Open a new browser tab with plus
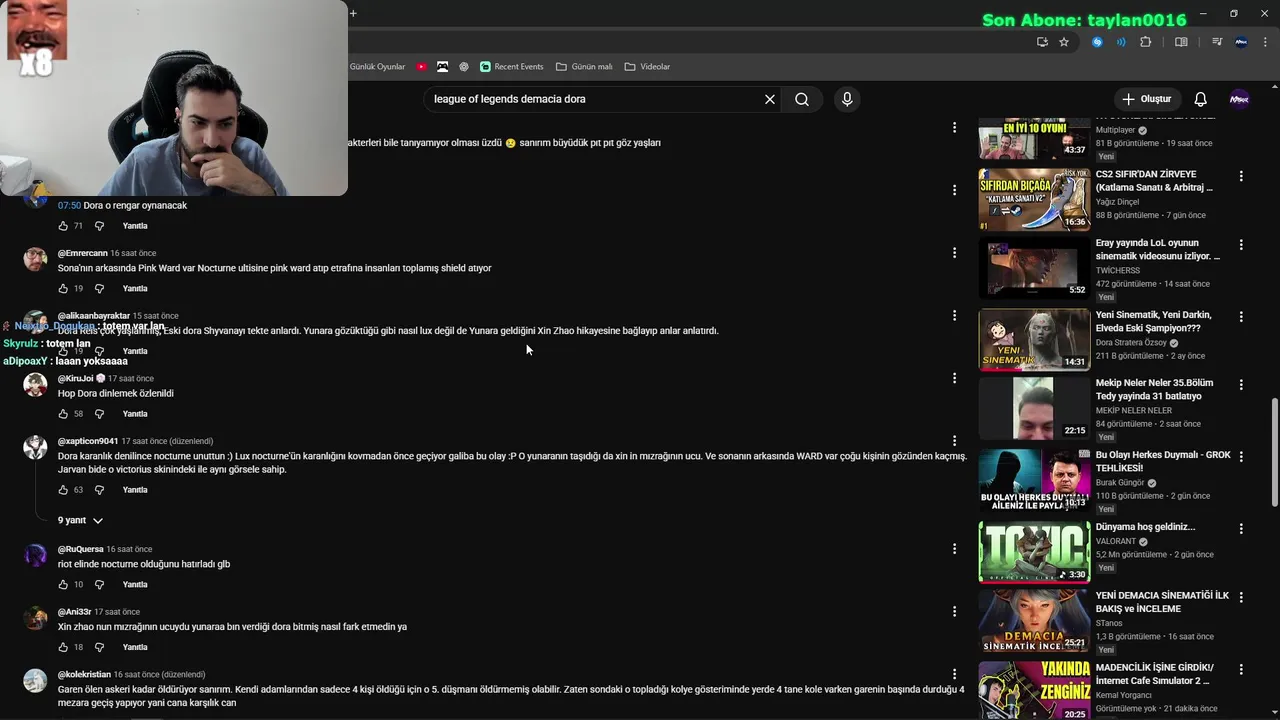This screenshot has height=720, width=1280. (353, 13)
